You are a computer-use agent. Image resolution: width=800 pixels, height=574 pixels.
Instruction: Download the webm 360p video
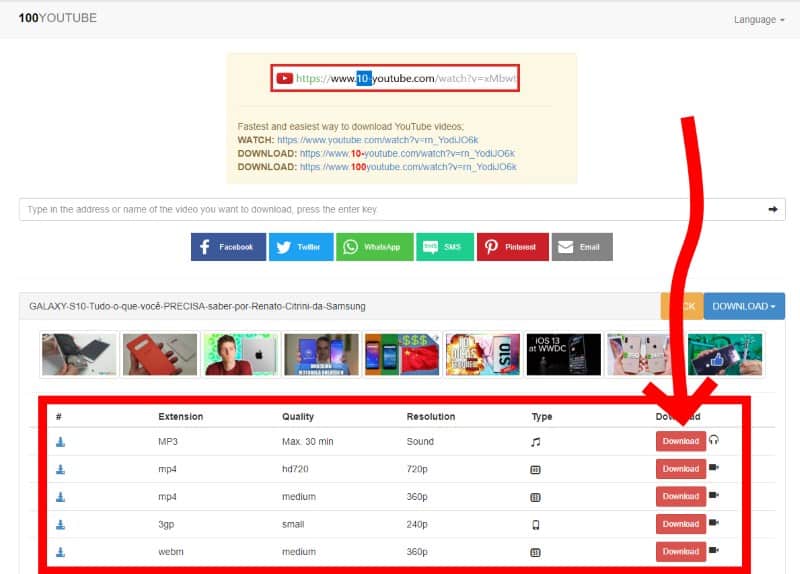pyautogui.click(x=681, y=551)
